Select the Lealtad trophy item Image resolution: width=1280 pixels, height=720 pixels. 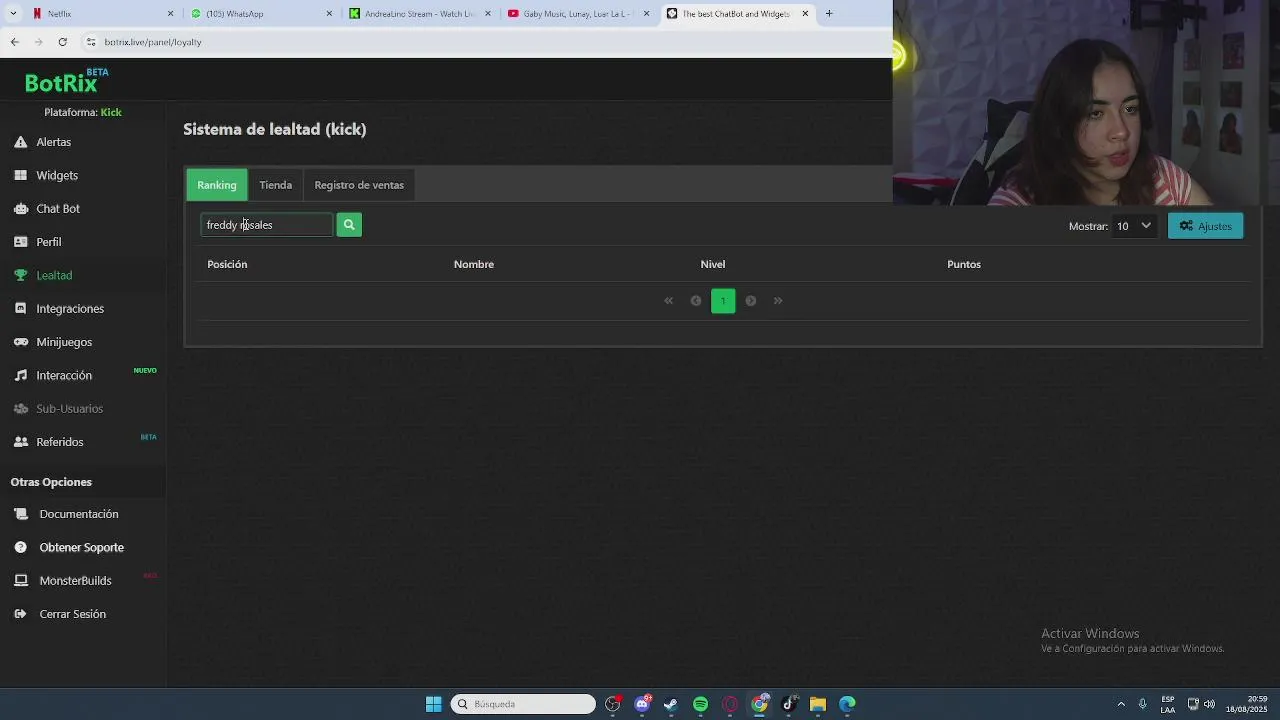pos(20,275)
